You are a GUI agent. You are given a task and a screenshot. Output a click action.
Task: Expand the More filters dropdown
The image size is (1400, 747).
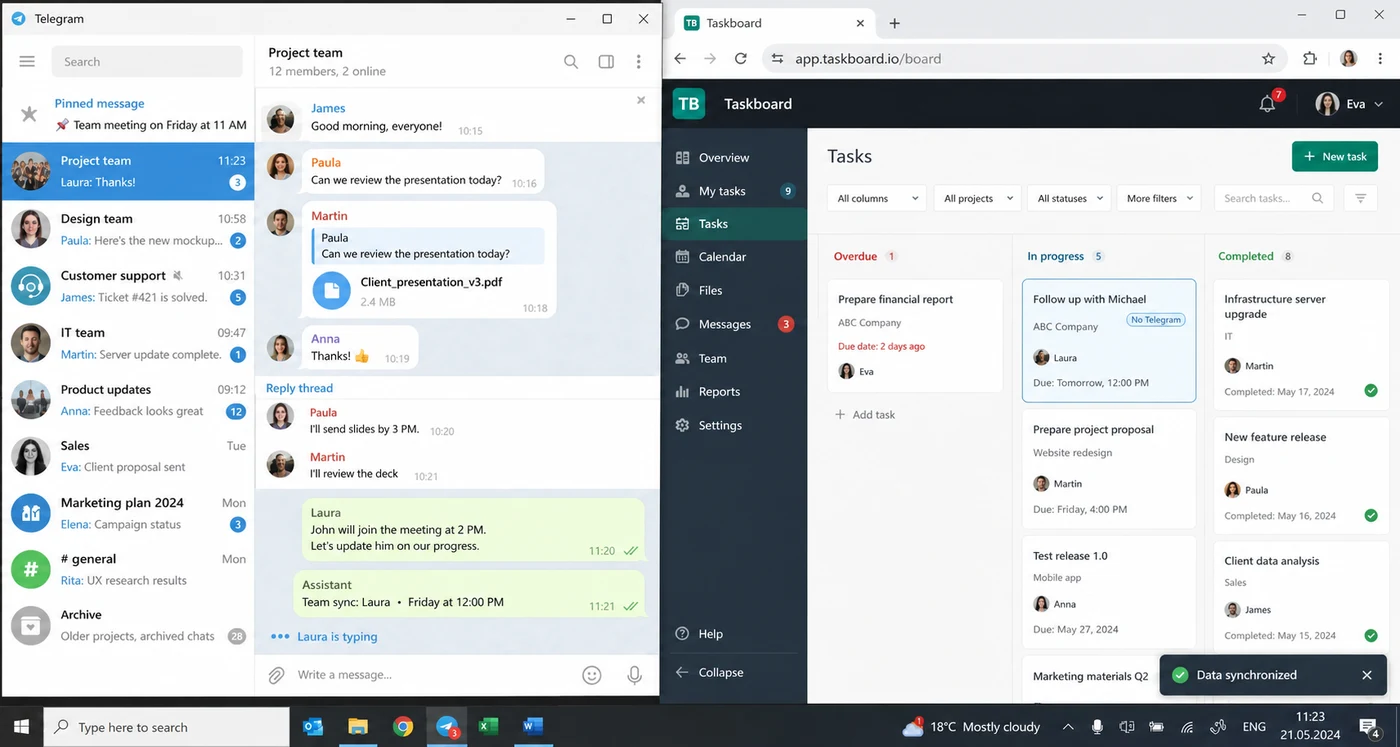click(x=1159, y=198)
